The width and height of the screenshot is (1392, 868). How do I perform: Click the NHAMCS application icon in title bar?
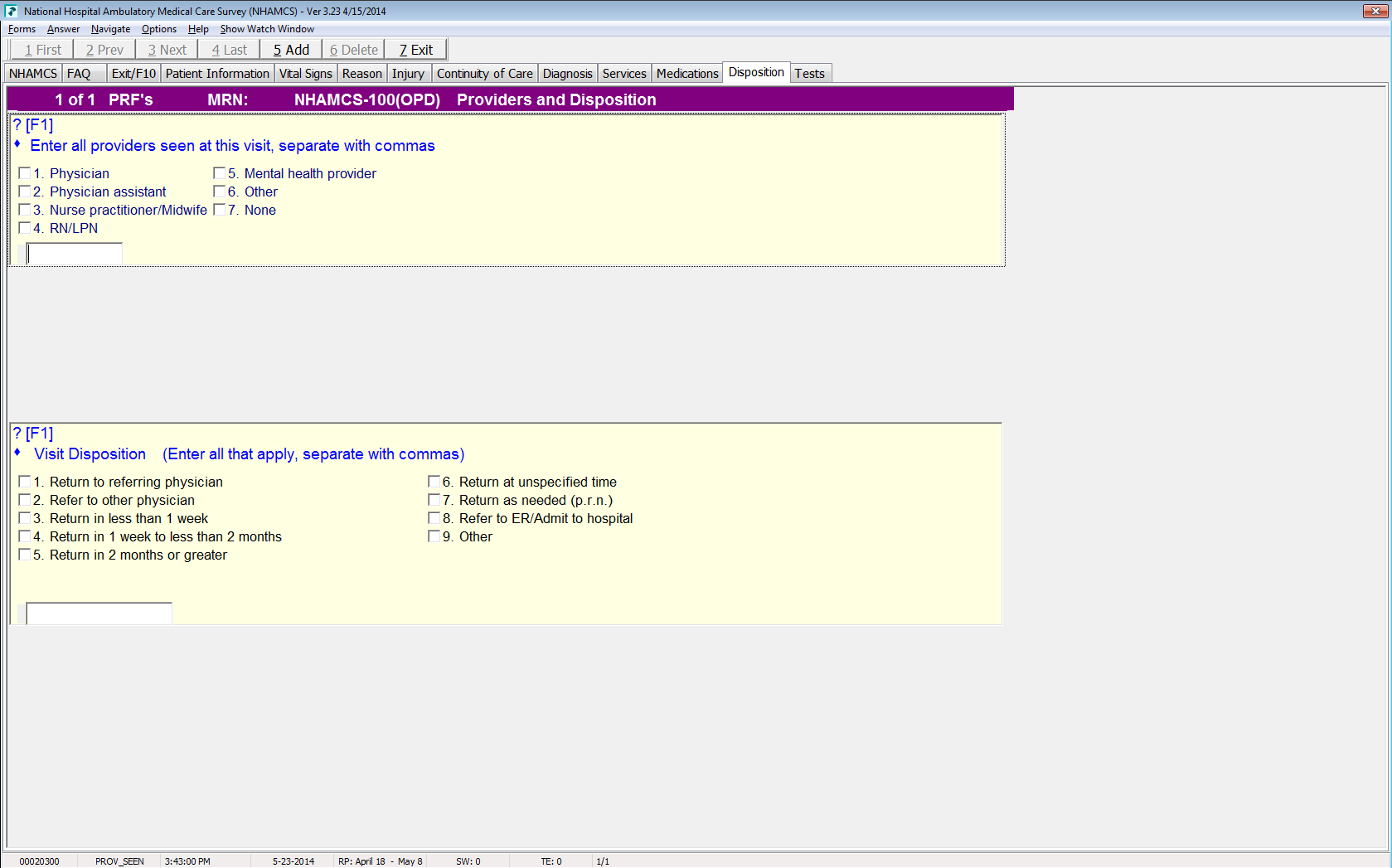click(11, 11)
